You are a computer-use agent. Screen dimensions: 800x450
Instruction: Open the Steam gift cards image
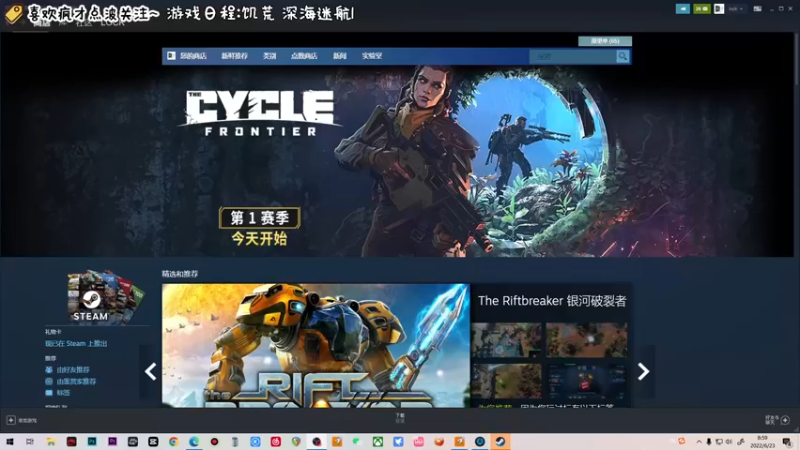pyautogui.click(x=106, y=296)
